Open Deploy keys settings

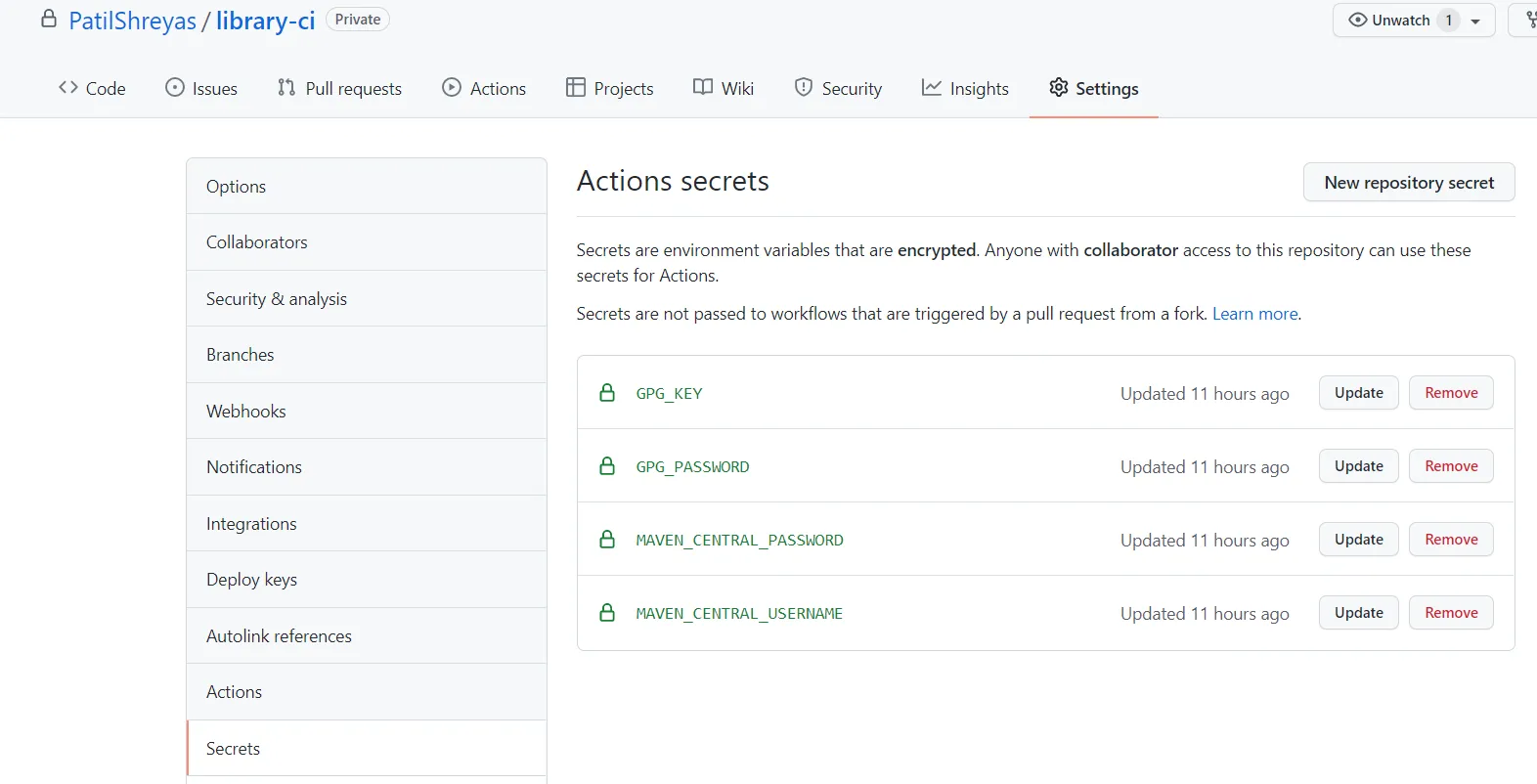[x=367, y=580]
